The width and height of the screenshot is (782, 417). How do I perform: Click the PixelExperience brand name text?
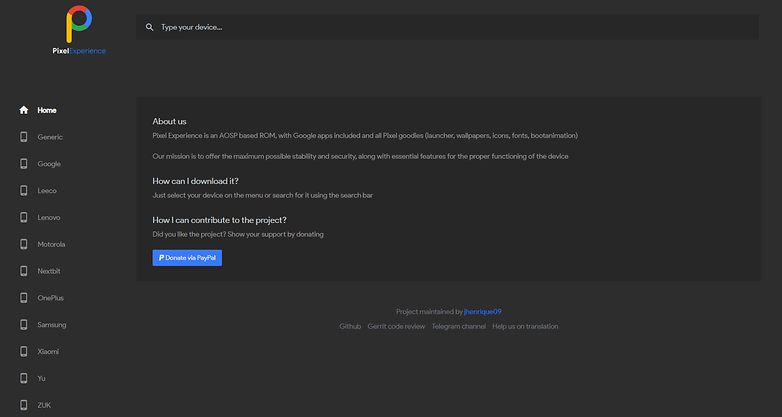pos(79,51)
